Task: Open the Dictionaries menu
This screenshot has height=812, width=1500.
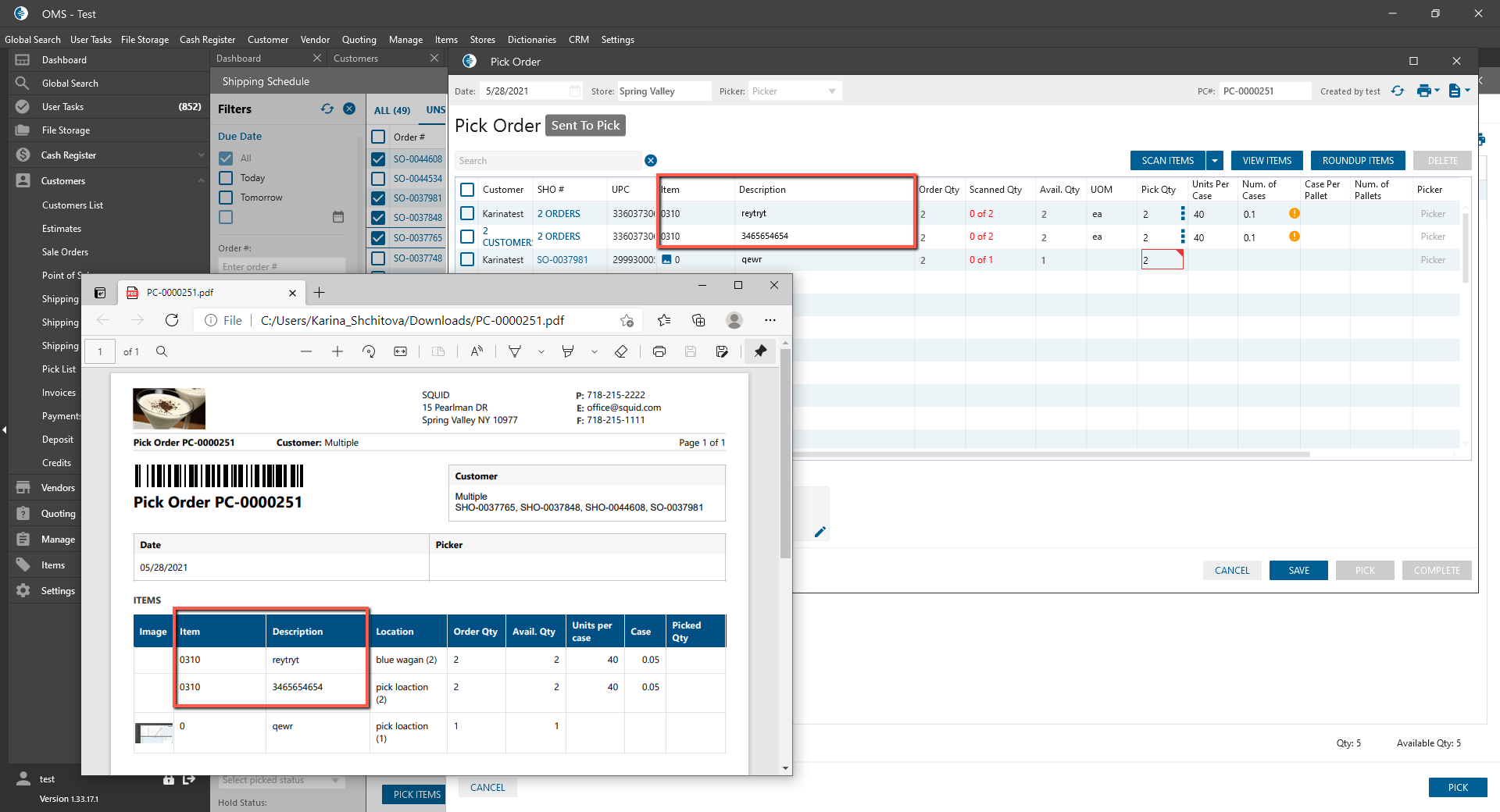Action: pyautogui.click(x=531, y=40)
